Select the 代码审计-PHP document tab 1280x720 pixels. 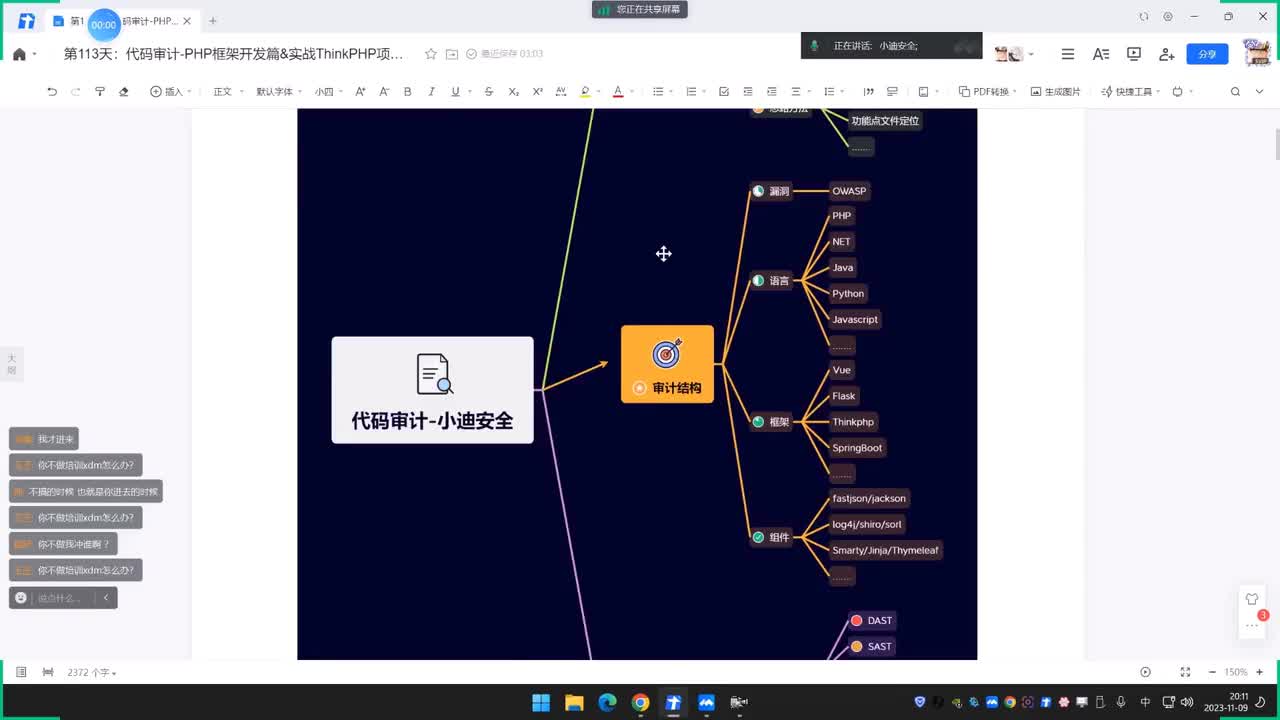(121, 21)
